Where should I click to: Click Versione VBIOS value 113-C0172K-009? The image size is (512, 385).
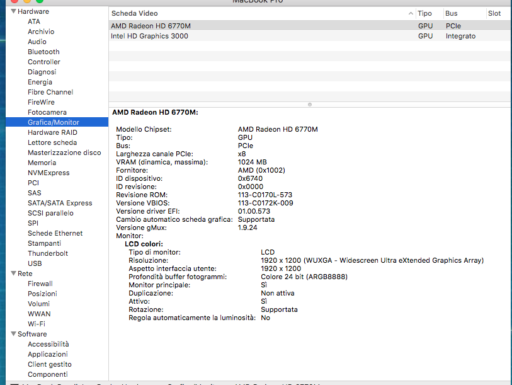pyautogui.click(x=265, y=203)
